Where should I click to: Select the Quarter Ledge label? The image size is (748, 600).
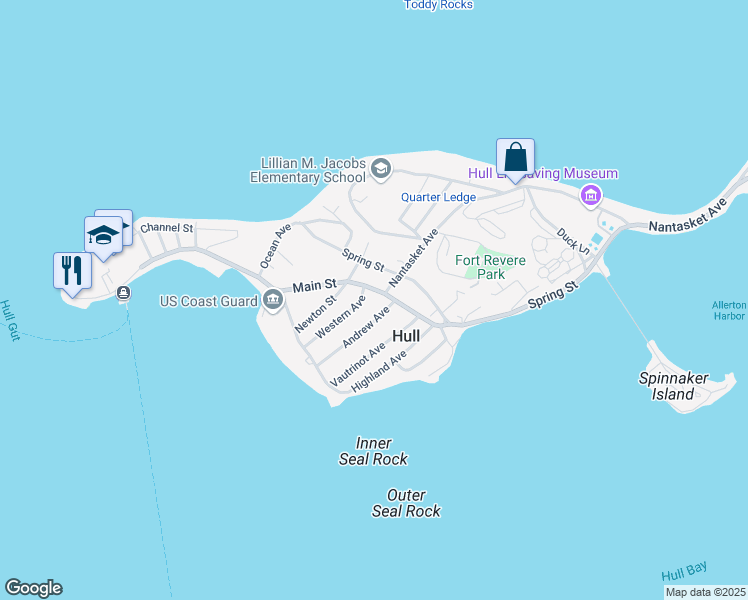tap(438, 197)
